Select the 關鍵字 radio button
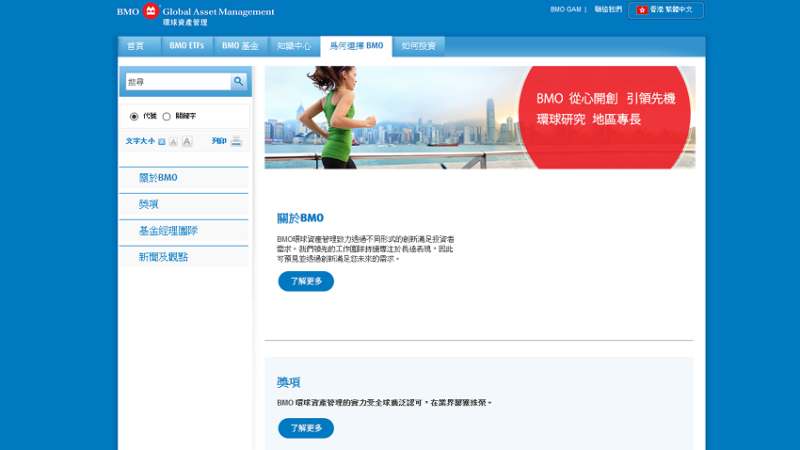 pyautogui.click(x=166, y=116)
